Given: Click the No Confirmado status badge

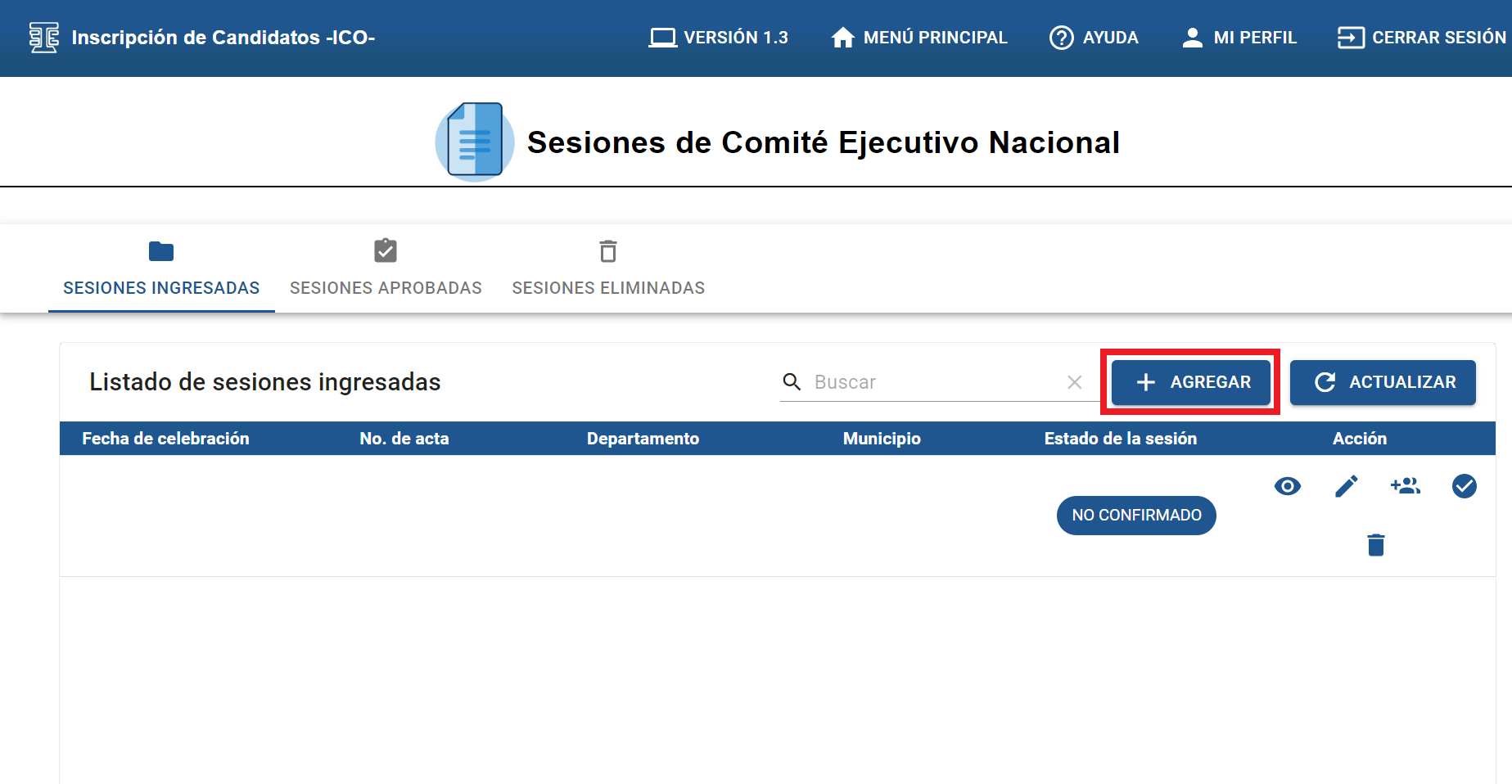Looking at the screenshot, I should point(1136,516).
